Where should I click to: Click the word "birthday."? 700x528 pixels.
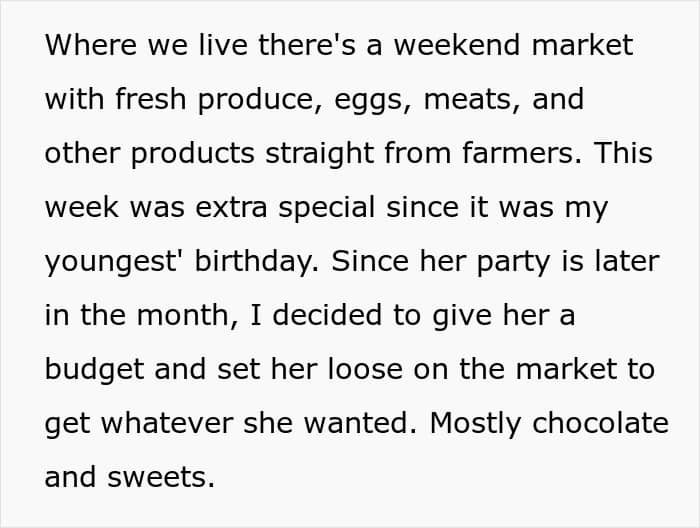(257, 262)
